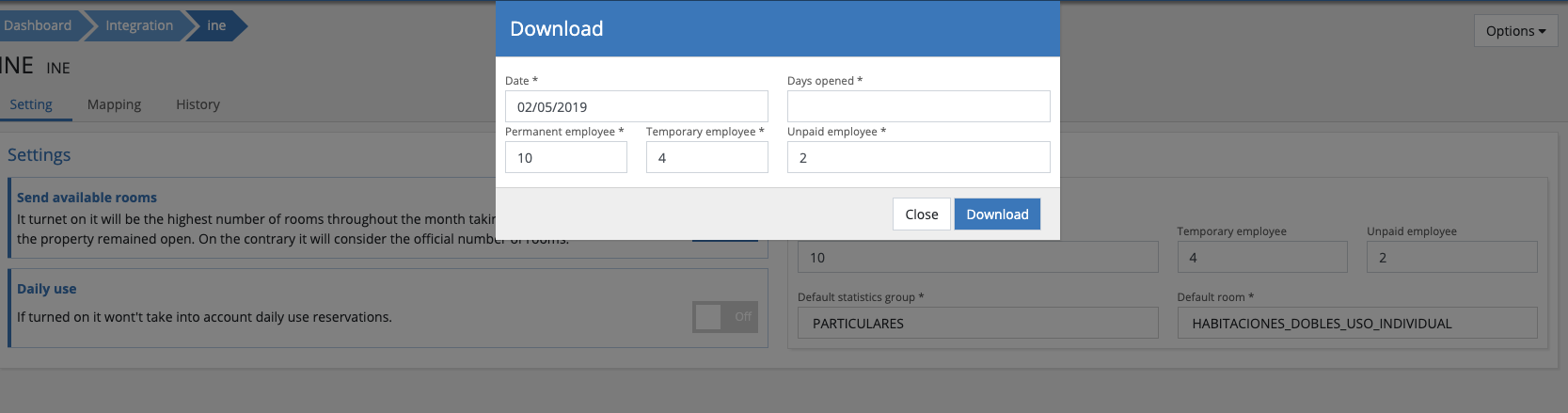Select the Temporary employee field in the dialog
The height and width of the screenshot is (413, 1568).
click(x=706, y=157)
